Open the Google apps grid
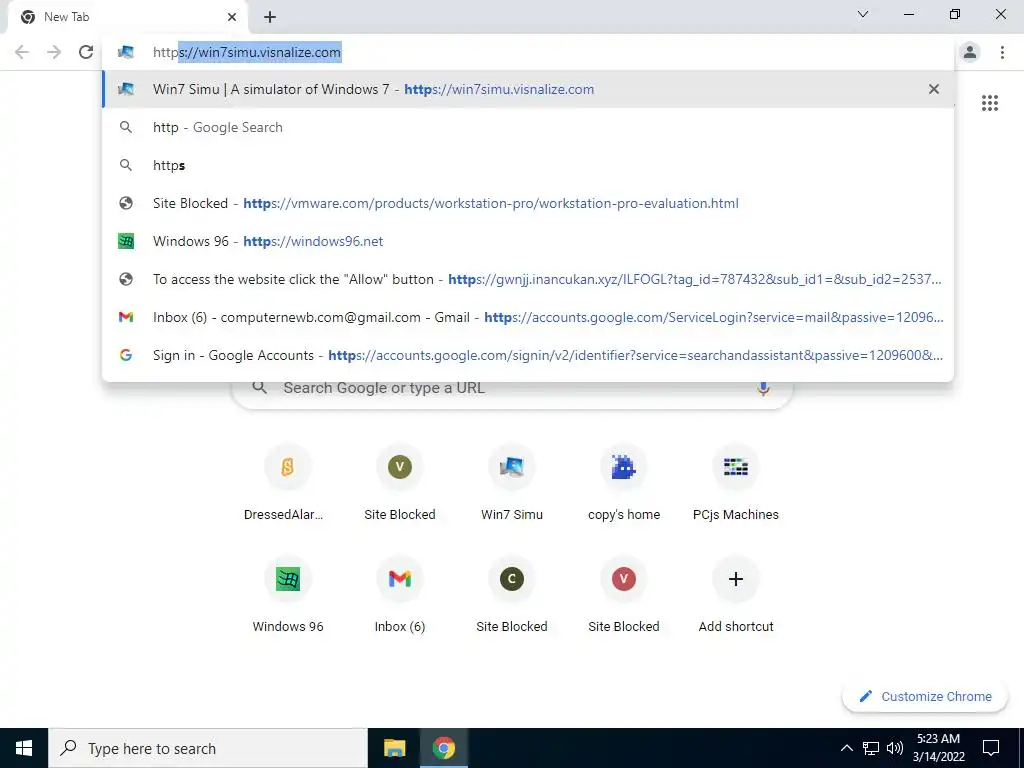This screenshot has width=1024, height=768. 990,103
